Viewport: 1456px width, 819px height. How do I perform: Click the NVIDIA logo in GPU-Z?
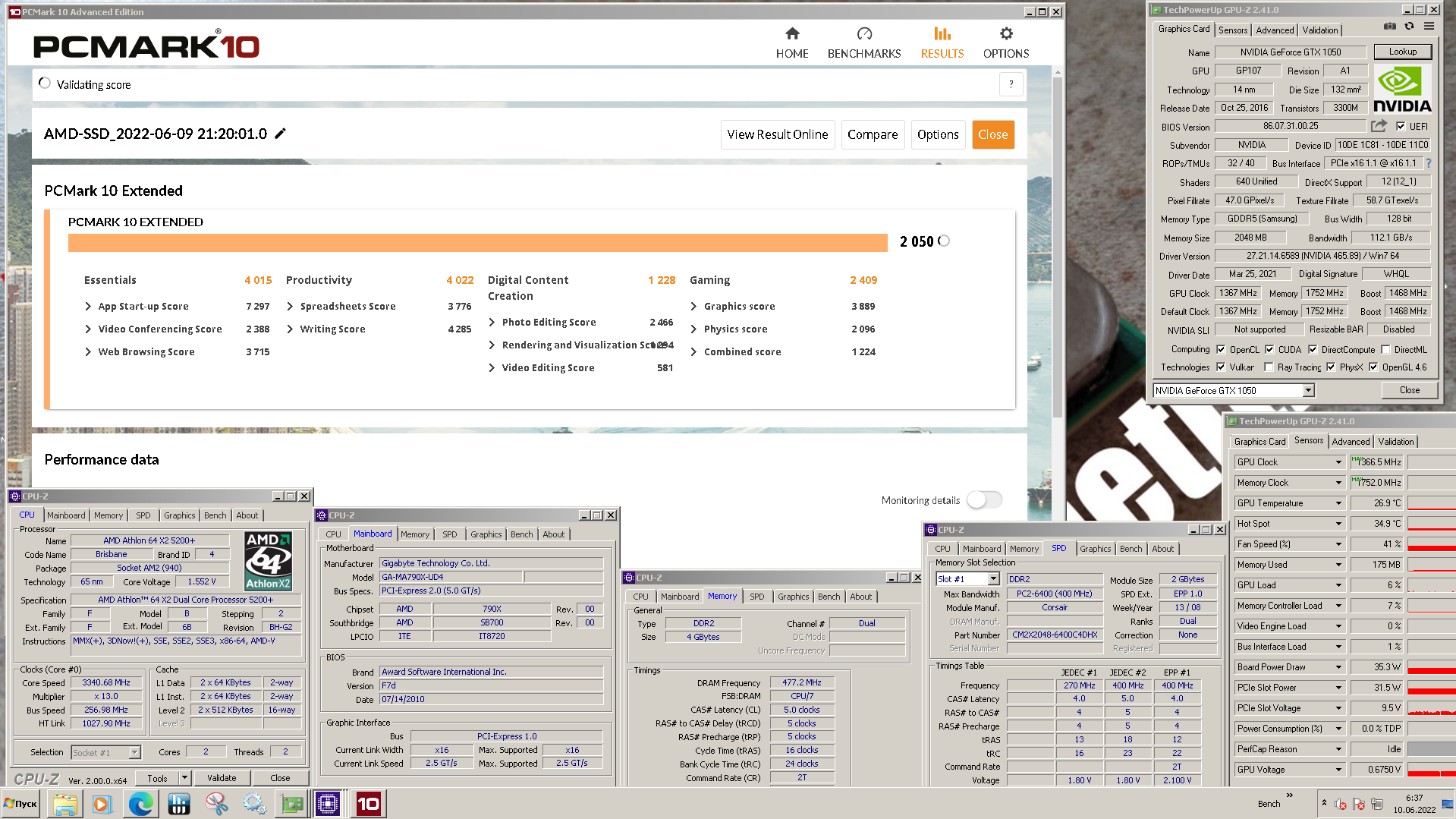point(1402,90)
